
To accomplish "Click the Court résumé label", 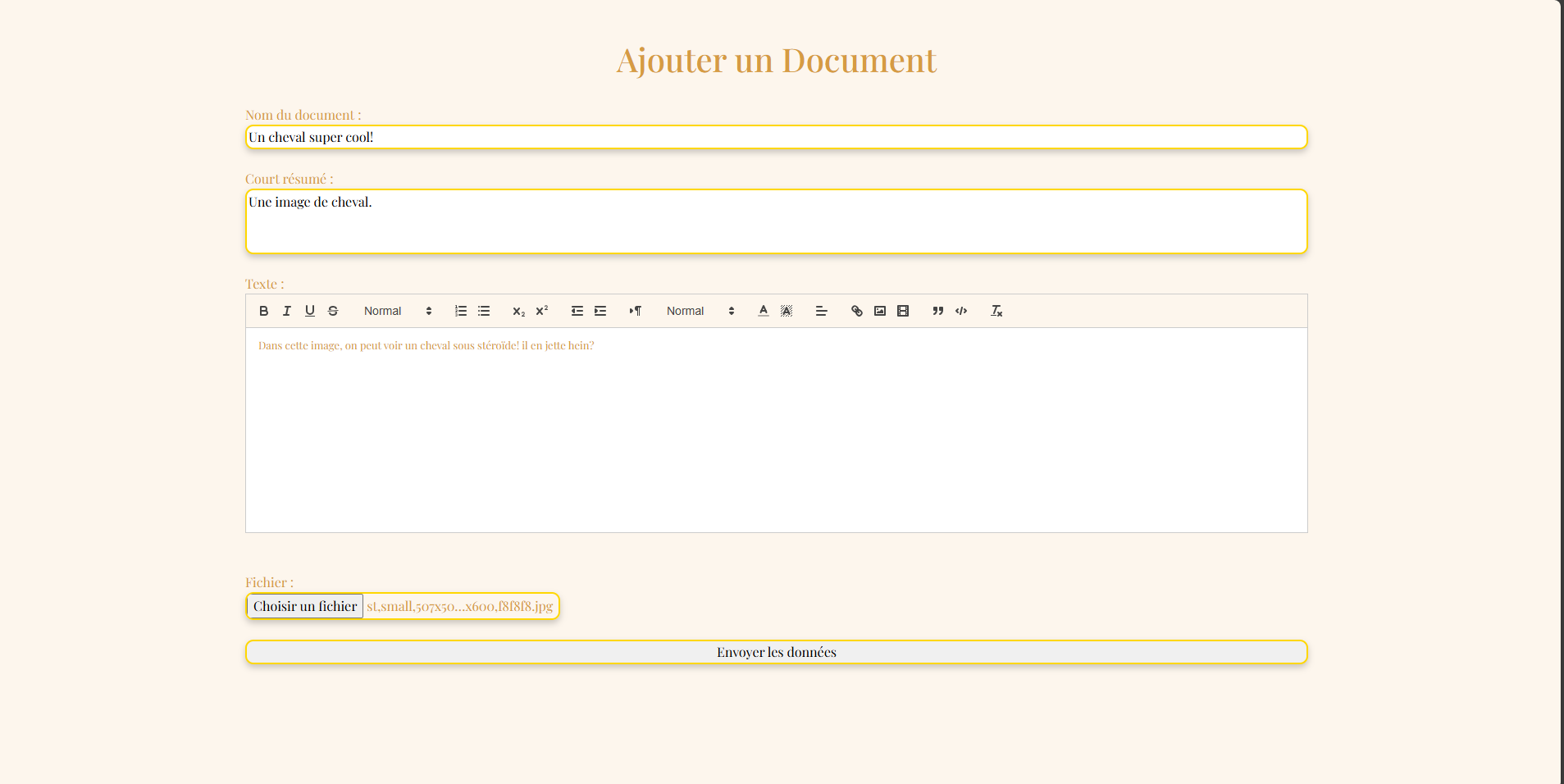I will coord(290,179).
